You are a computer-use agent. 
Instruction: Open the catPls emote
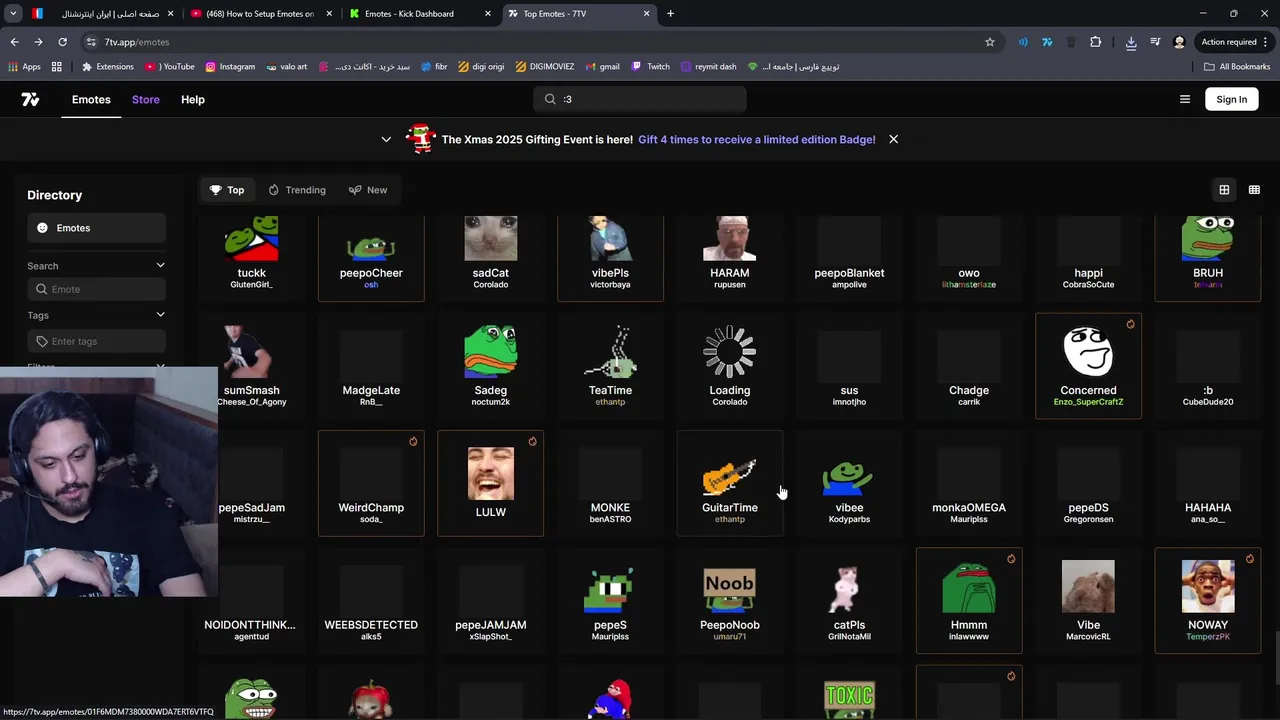849,600
